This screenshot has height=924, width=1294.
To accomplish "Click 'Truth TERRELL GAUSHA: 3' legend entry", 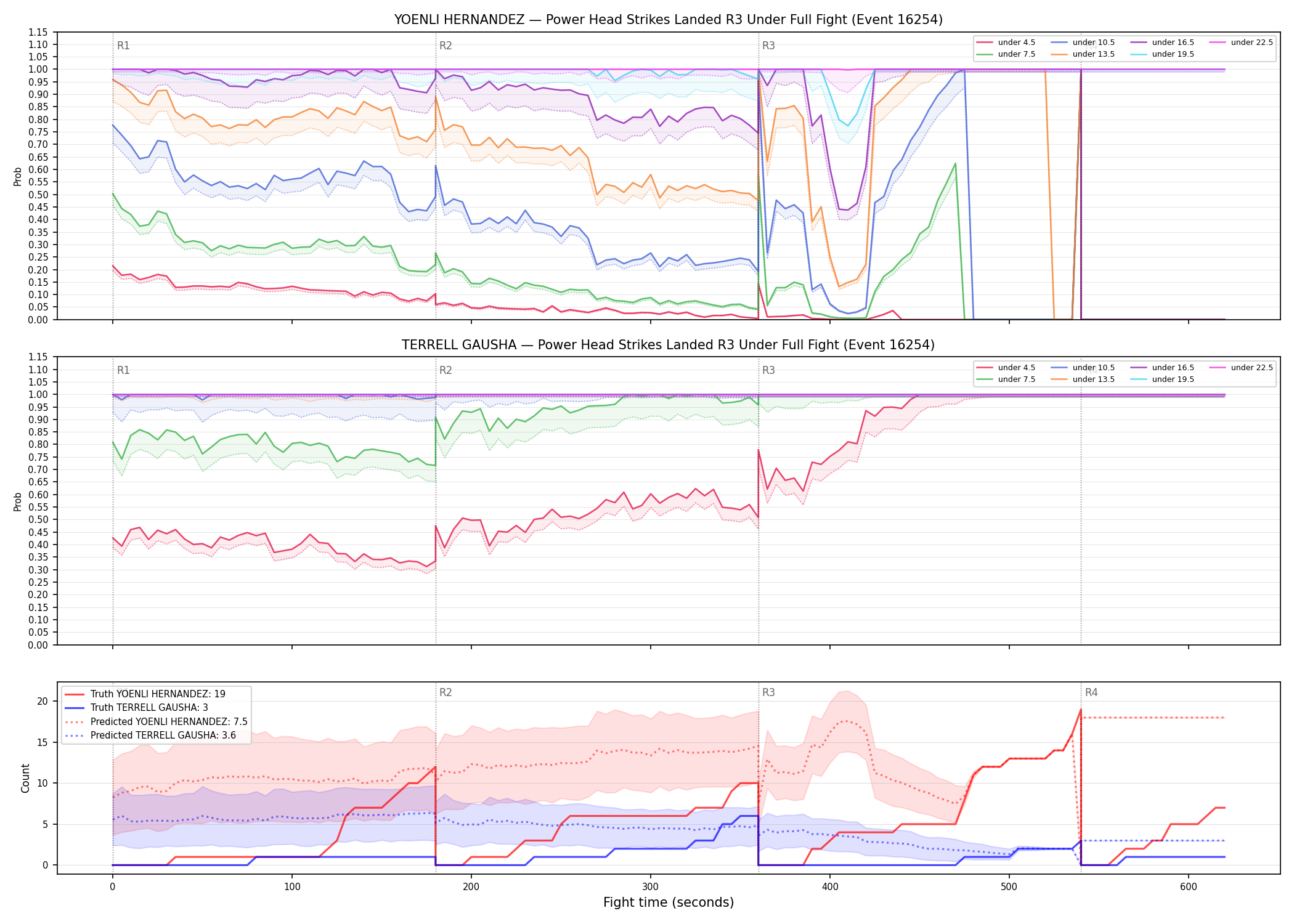I will click(136, 708).
